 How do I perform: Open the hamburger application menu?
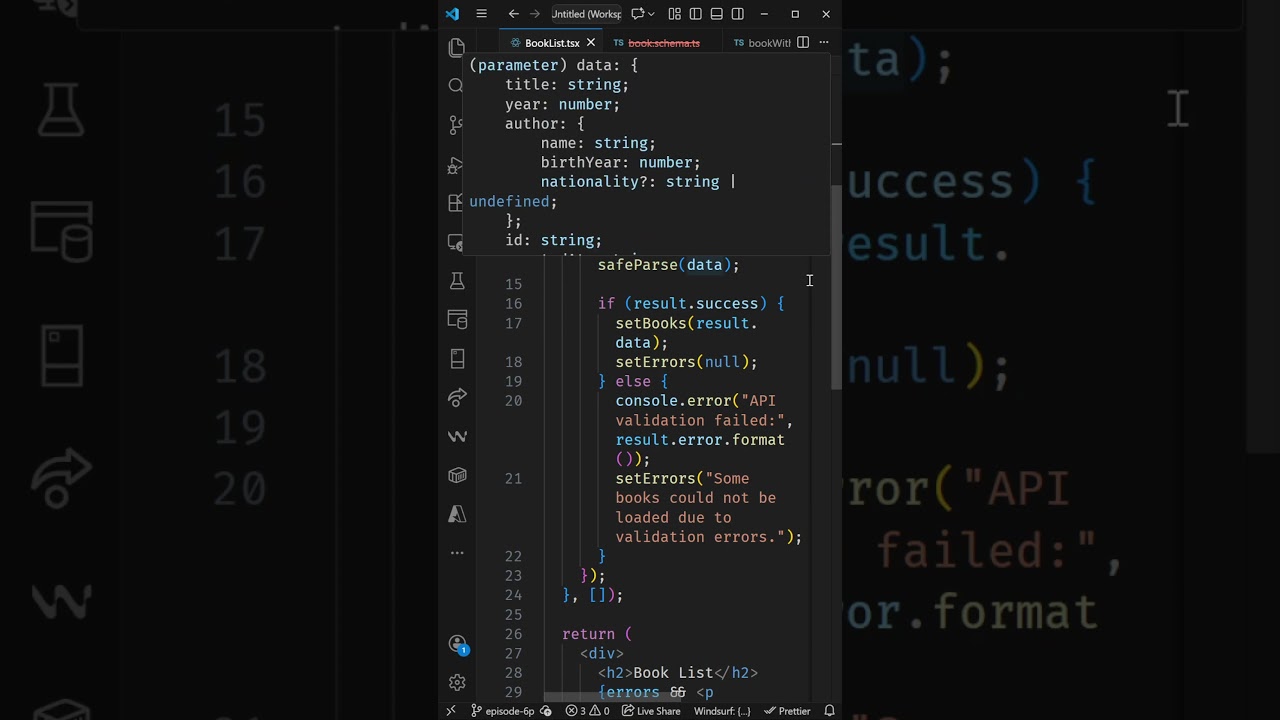(x=481, y=14)
